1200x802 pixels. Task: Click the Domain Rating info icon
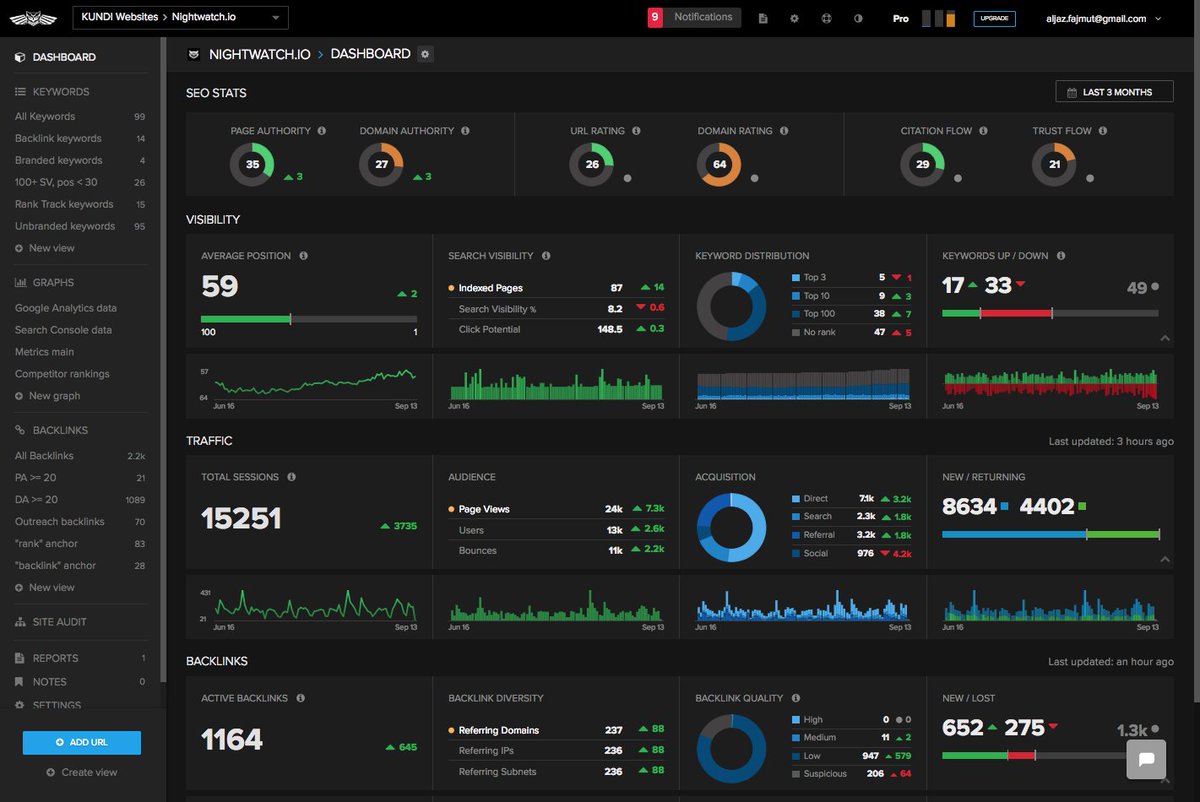(x=784, y=131)
